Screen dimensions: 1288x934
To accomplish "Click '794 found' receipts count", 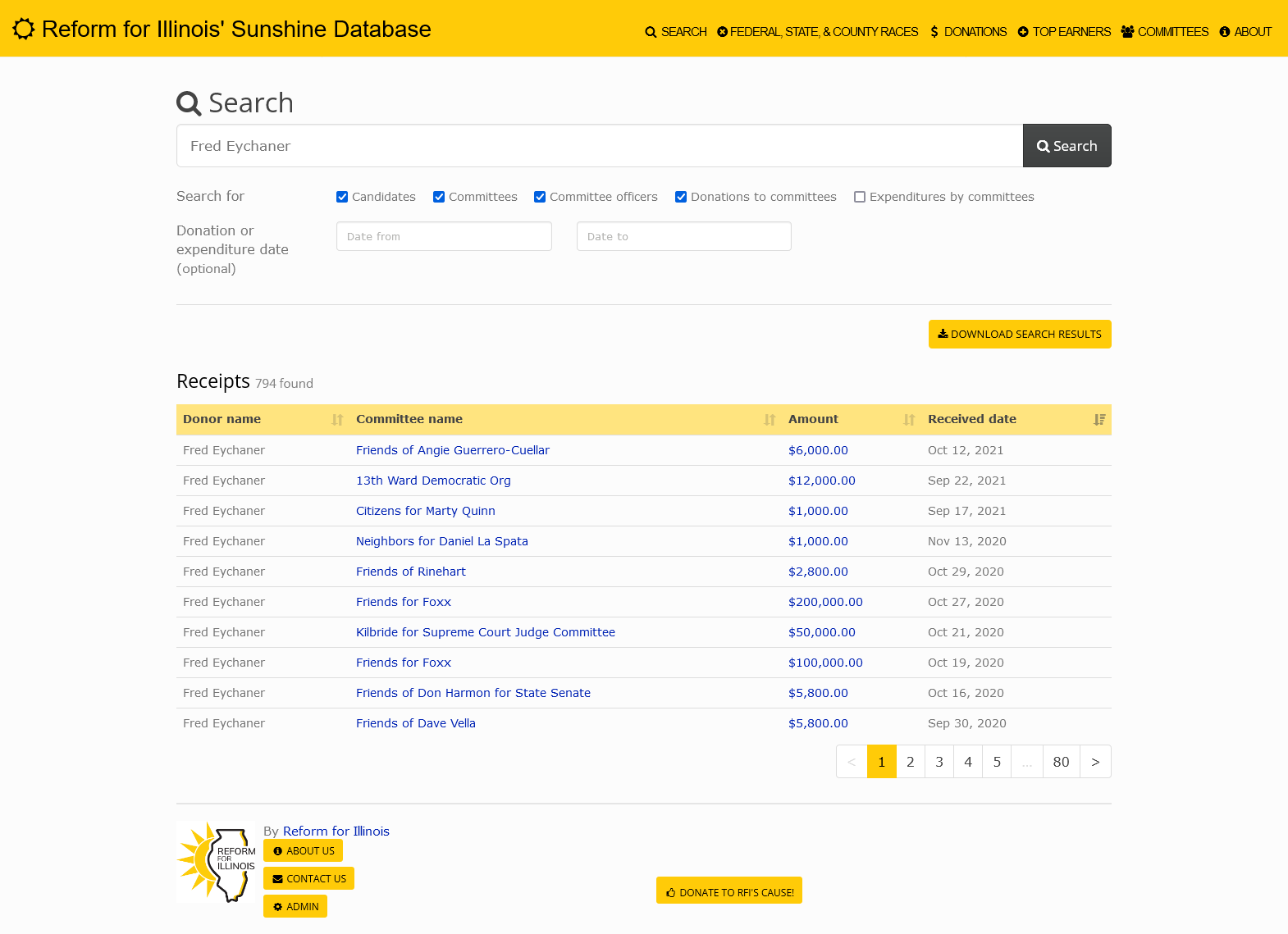I will click(x=284, y=384).
